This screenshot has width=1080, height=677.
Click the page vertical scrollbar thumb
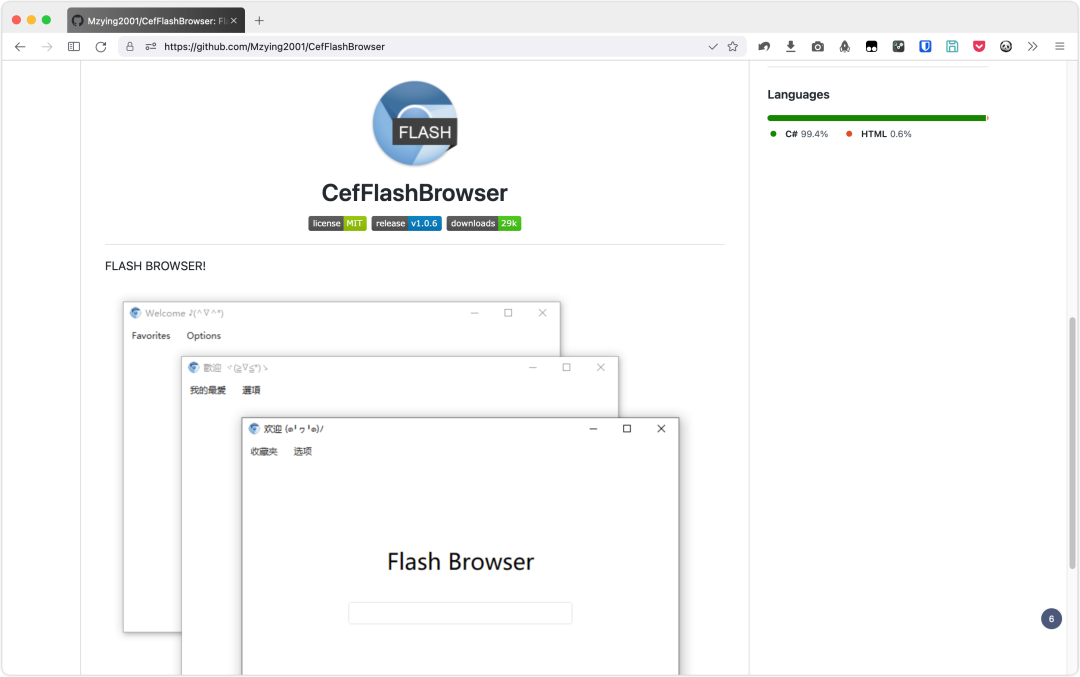[1072, 443]
